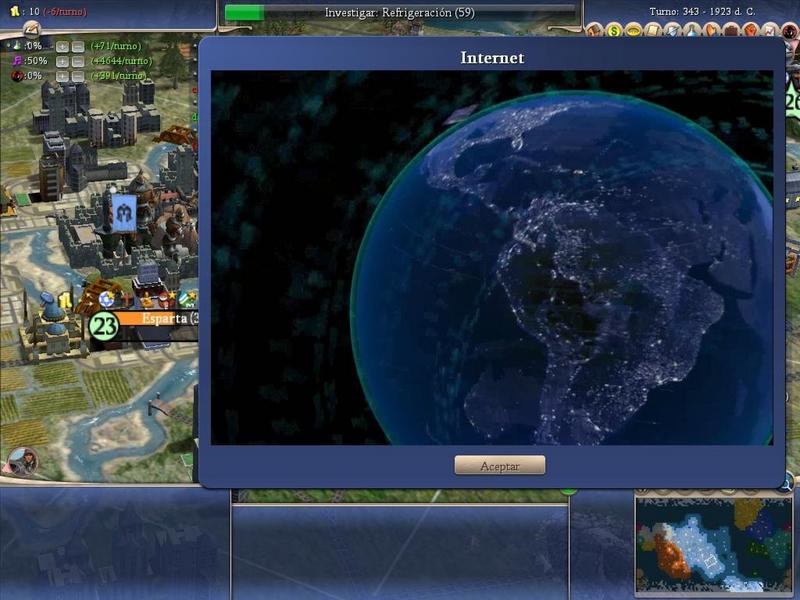Open the Civics advisor gold ring icon
This screenshot has height=600, width=800.
633,31
